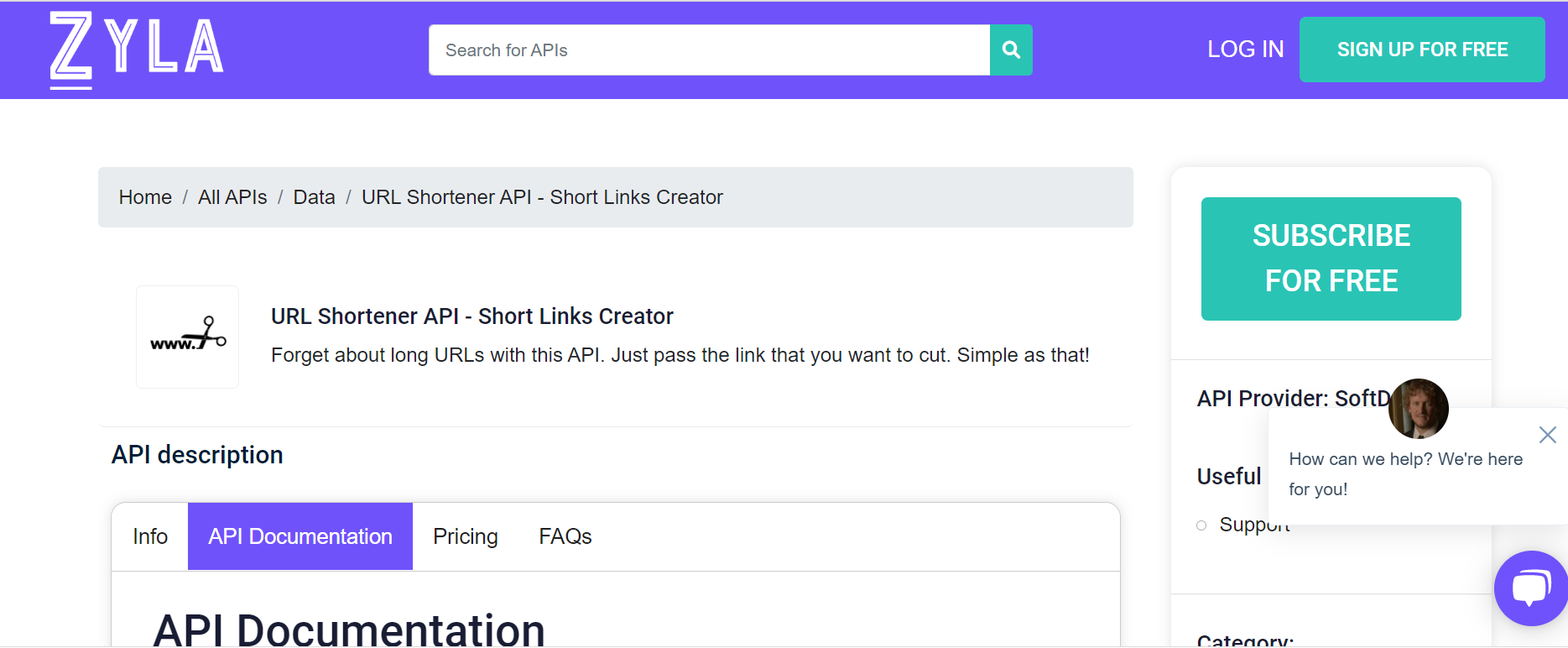Open the Pricing tab

pos(466,536)
